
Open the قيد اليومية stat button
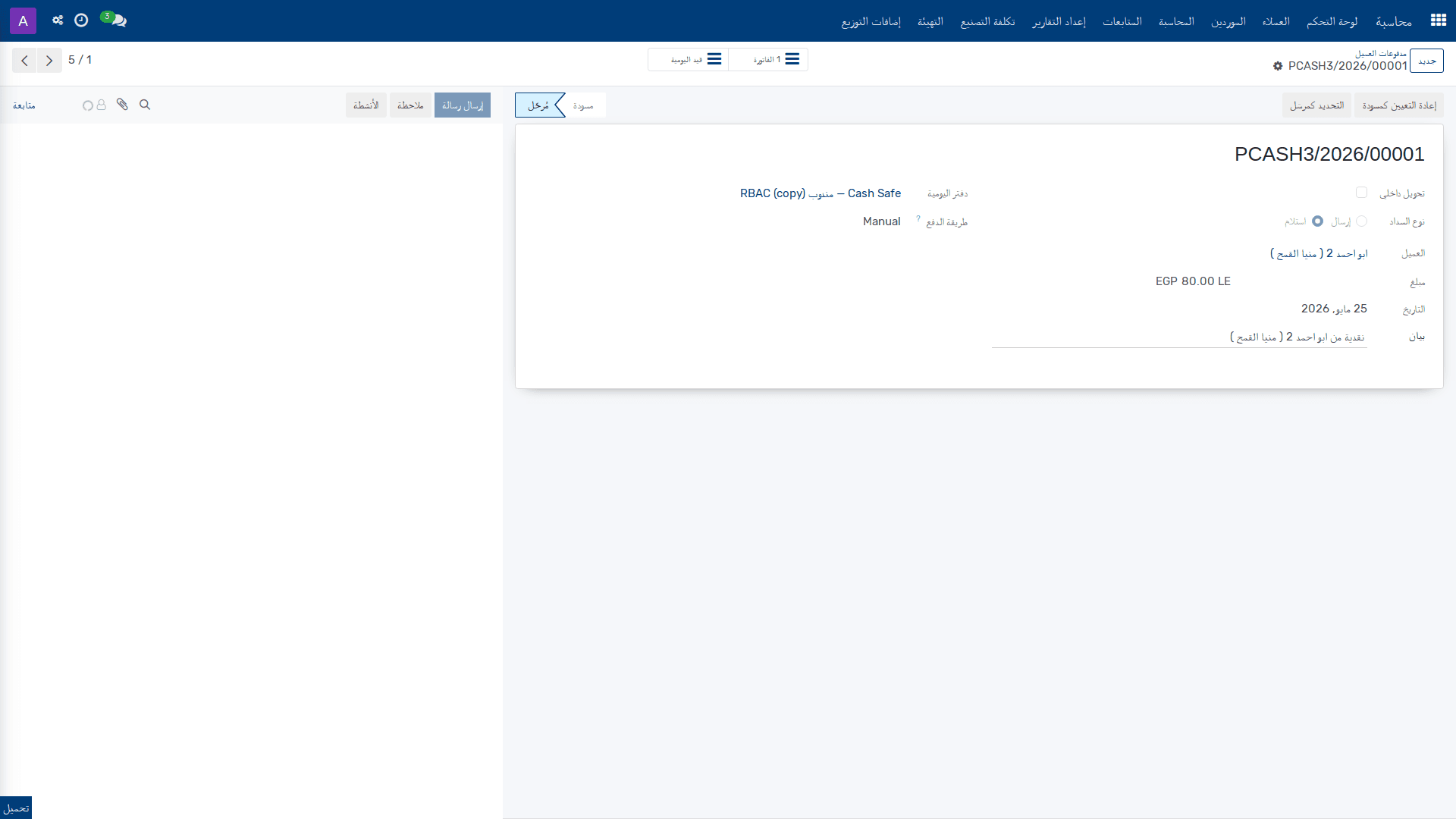[x=689, y=60]
